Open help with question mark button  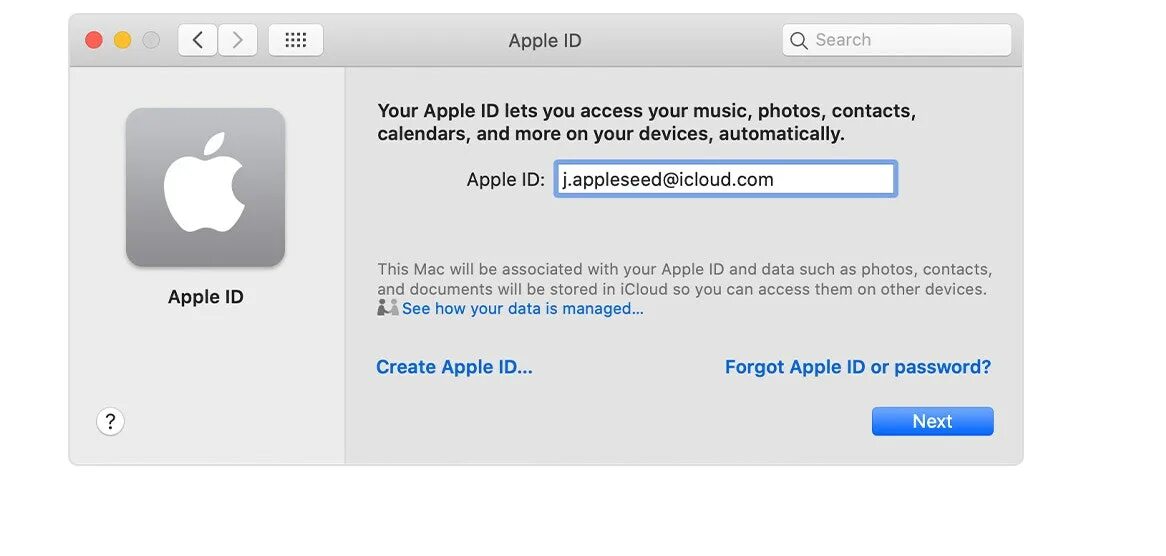pos(110,422)
